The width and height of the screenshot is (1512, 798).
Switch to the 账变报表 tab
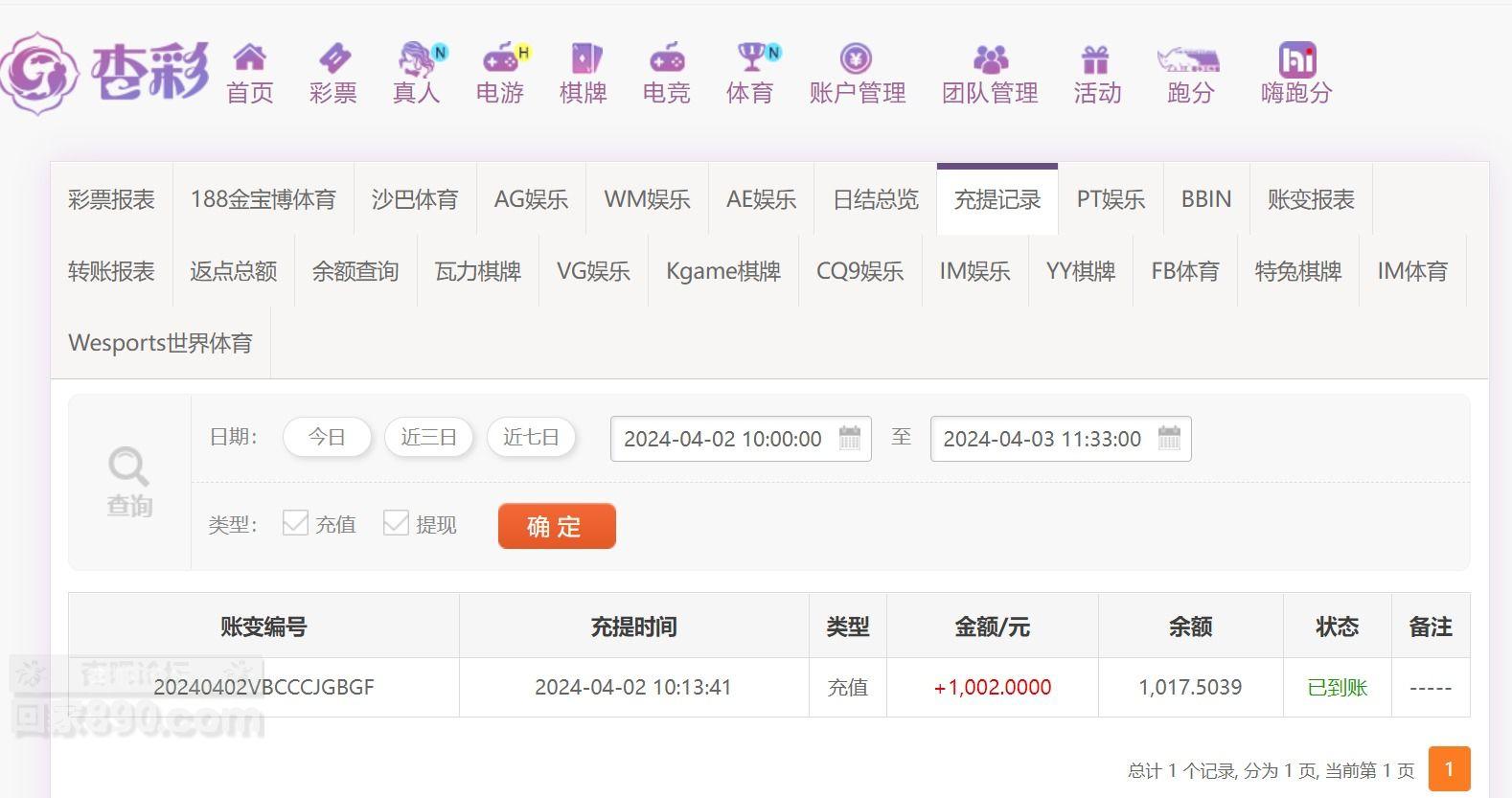[x=1310, y=199]
